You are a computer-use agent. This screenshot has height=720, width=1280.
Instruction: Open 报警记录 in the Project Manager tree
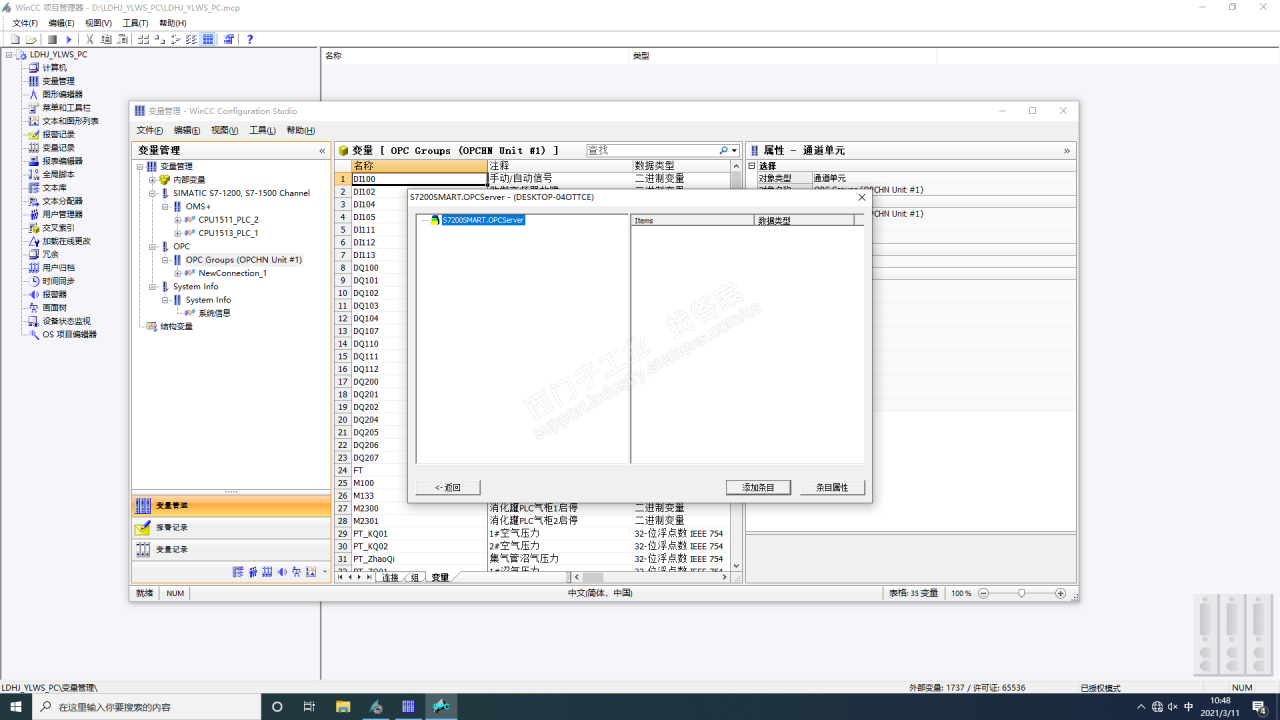tap(58, 134)
